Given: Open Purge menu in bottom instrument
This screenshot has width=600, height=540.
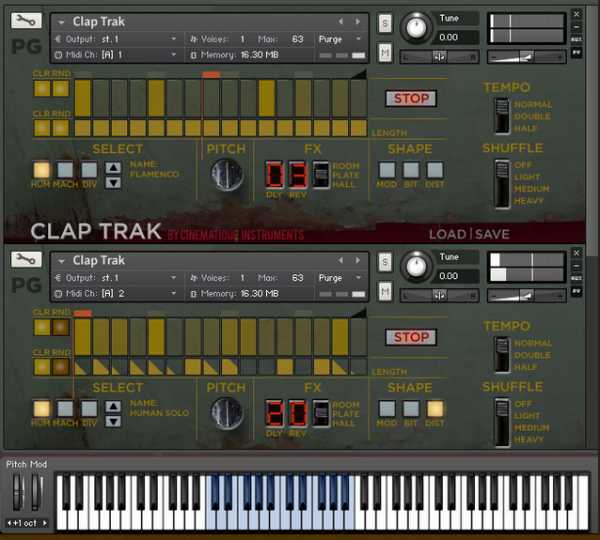Looking at the screenshot, I should [x=340, y=278].
